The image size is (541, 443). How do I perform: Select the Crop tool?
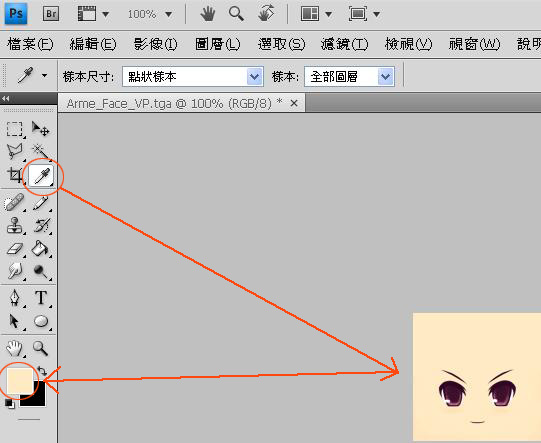14,176
